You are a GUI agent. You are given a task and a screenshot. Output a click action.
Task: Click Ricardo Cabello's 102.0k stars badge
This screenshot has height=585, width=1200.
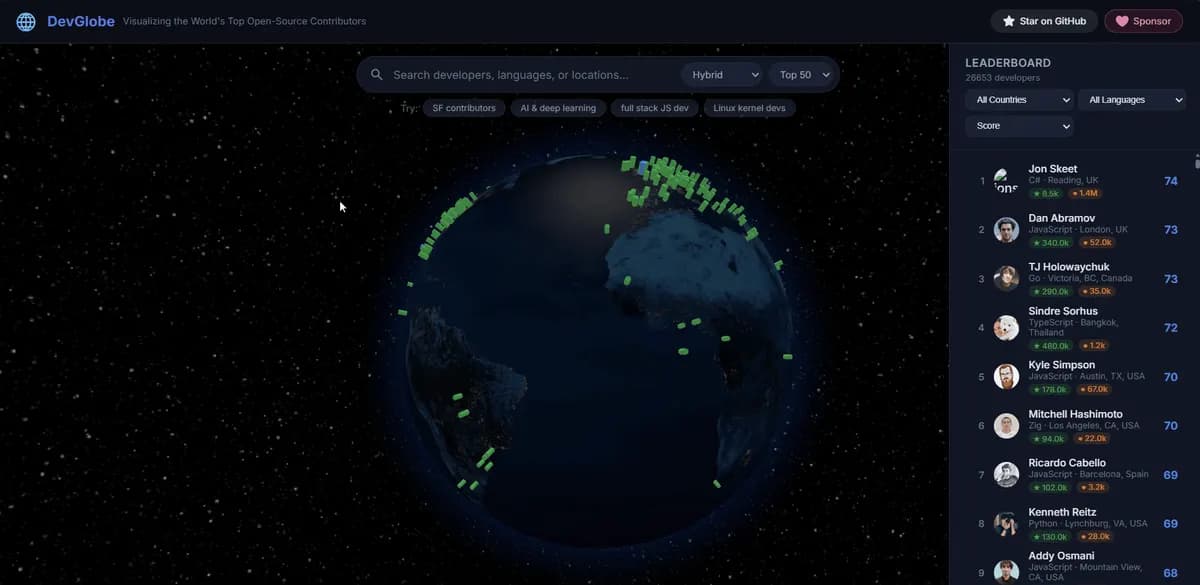point(1051,487)
